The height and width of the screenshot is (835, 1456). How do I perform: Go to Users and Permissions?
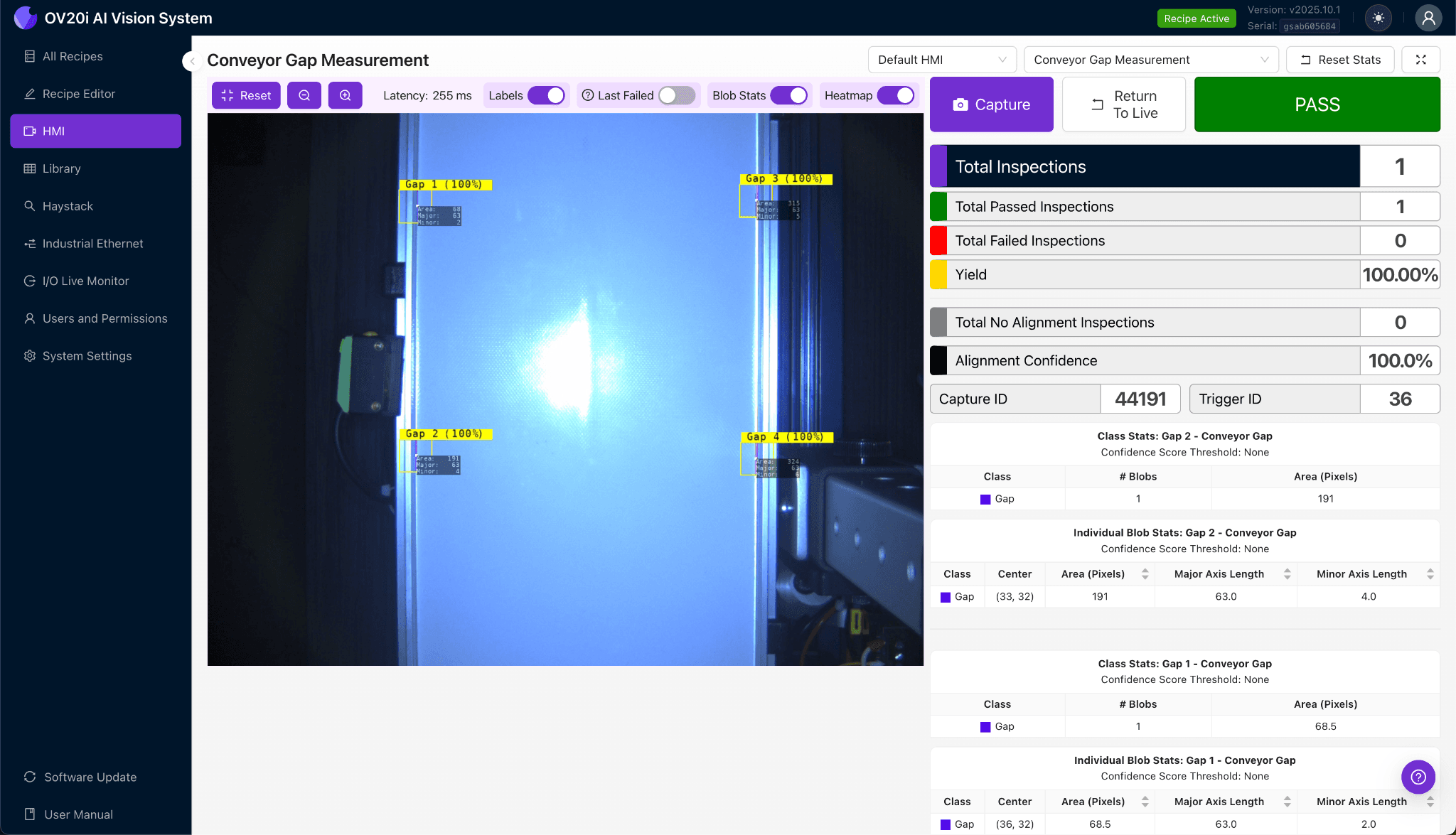[105, 318]
